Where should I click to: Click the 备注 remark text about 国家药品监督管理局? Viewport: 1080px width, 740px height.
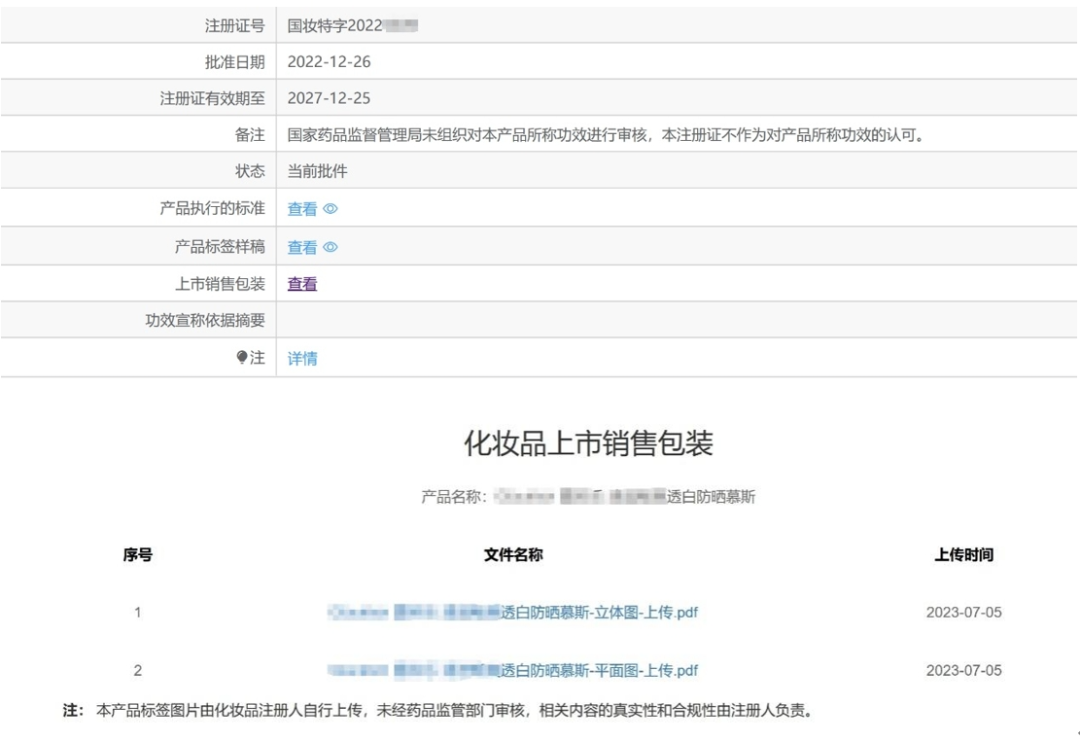click(x=604, y=135)
